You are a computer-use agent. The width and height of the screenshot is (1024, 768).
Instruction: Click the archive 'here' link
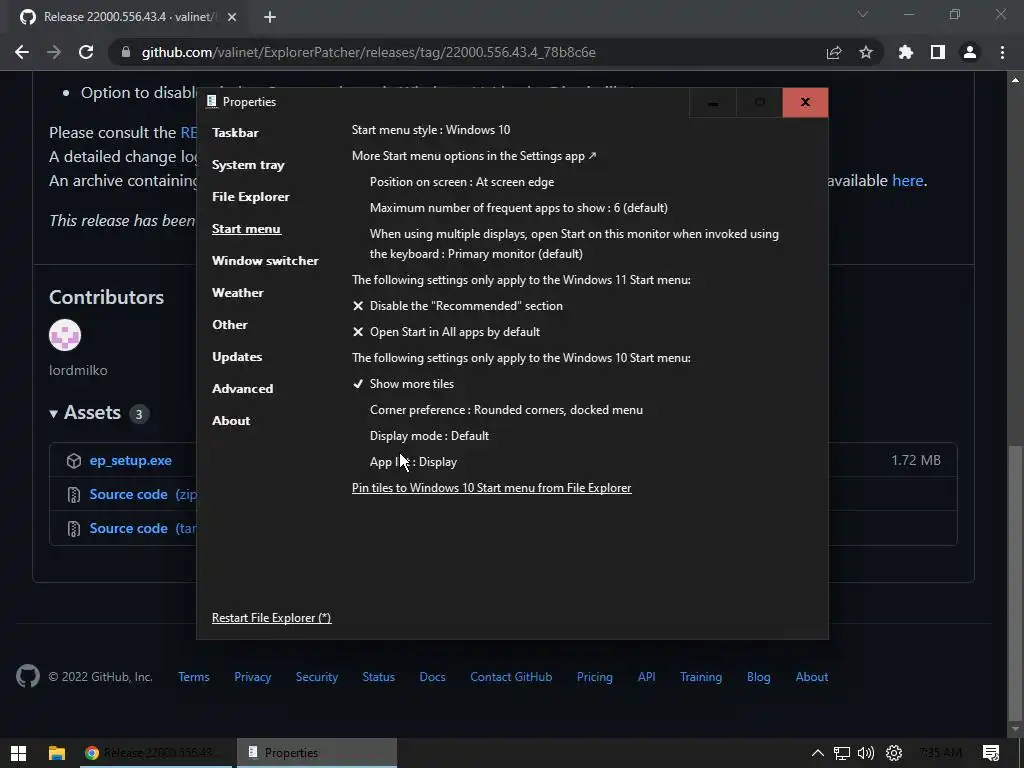908,180
